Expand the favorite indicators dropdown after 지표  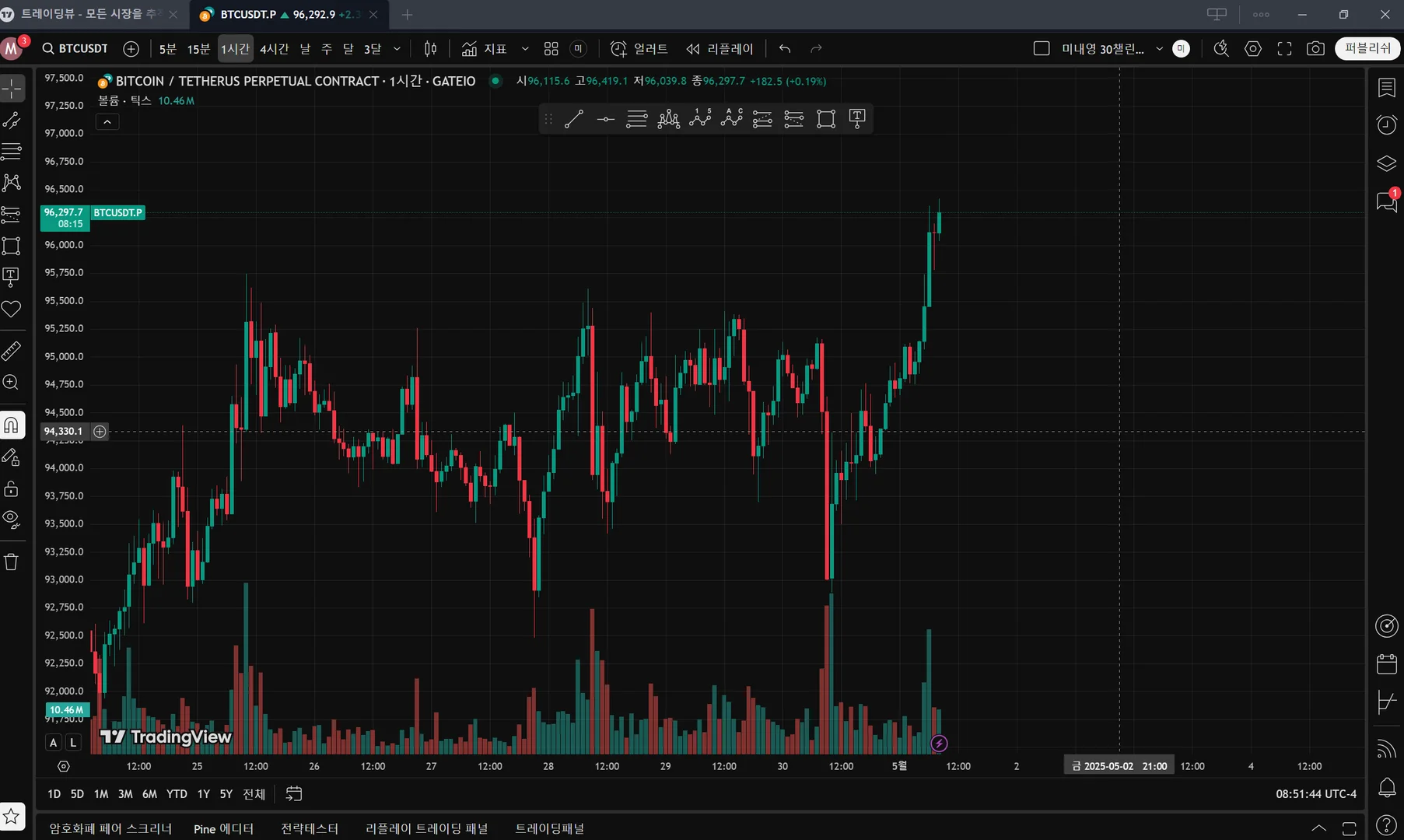click(525, 49)
